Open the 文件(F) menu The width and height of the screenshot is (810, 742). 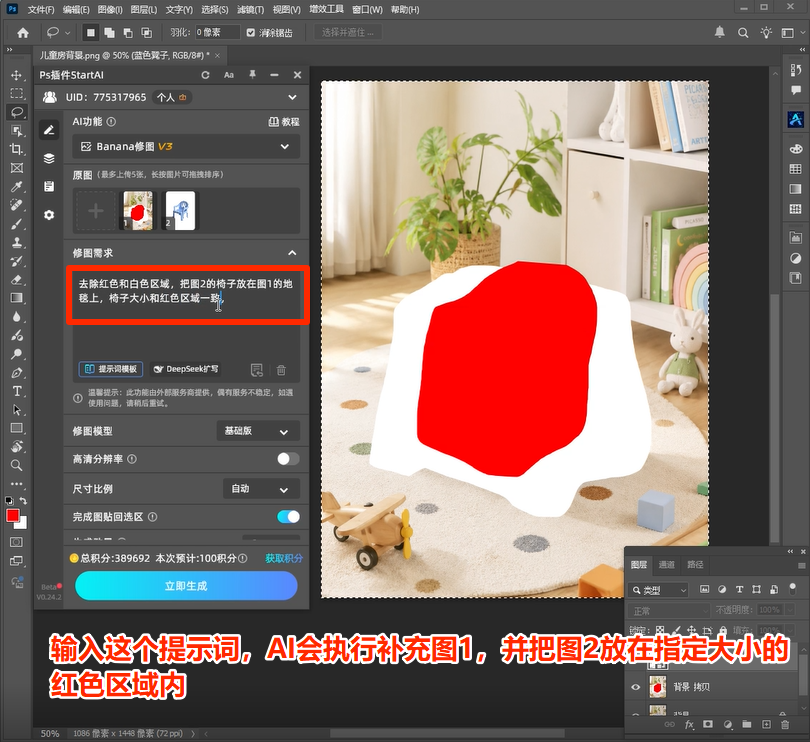pyautogui.click(x=41, y=9)
